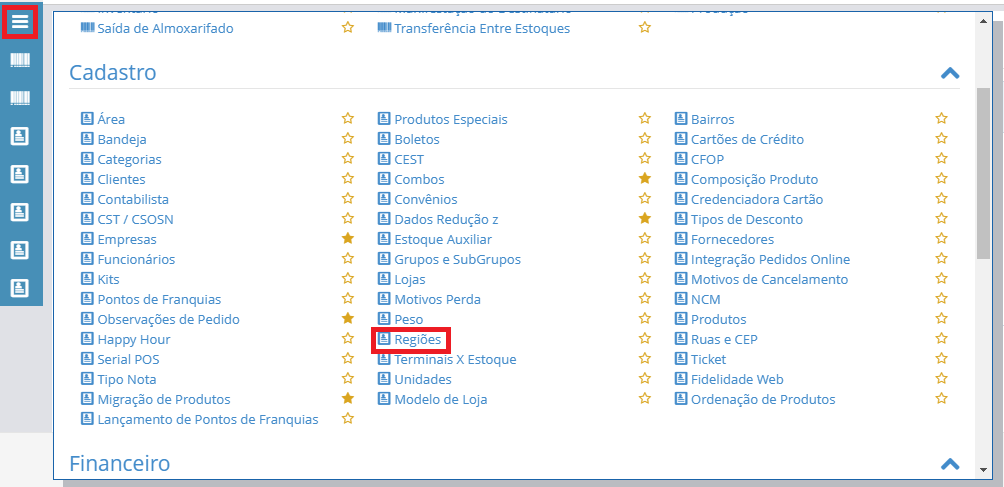Open the CST / CSOSN link

click(x=135, y=220)
